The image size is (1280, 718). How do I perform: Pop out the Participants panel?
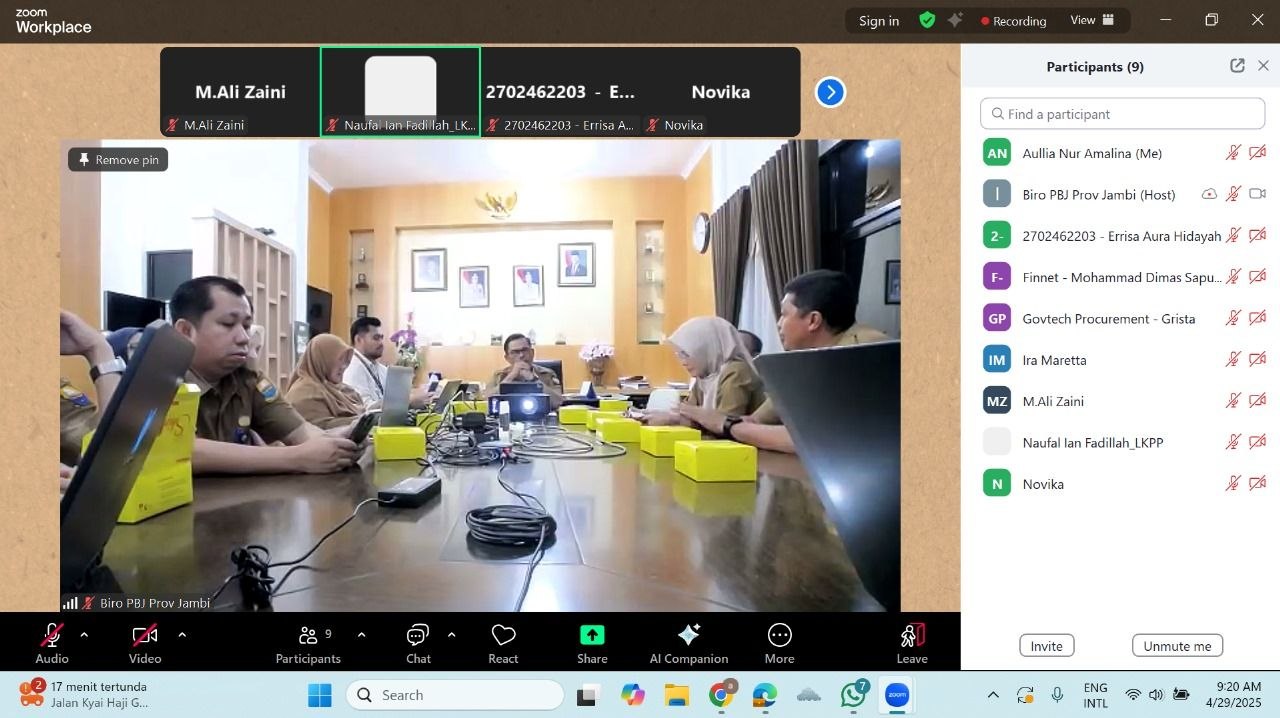(x=1237, y=66)
